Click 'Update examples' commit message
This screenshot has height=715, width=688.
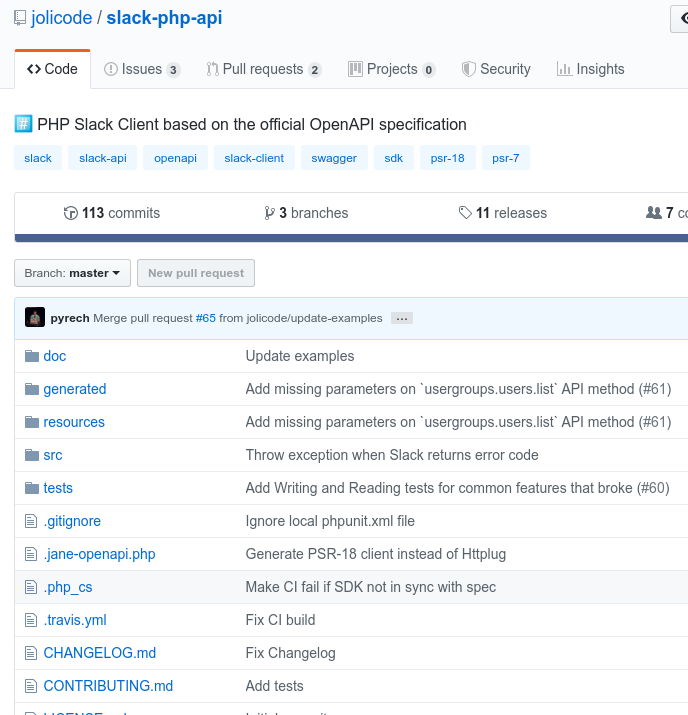[300, 356]
